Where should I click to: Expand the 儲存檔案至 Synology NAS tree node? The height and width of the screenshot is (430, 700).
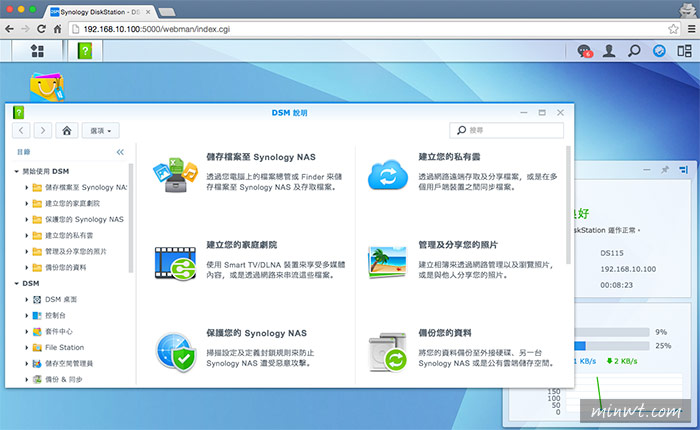tap(26, 188)
